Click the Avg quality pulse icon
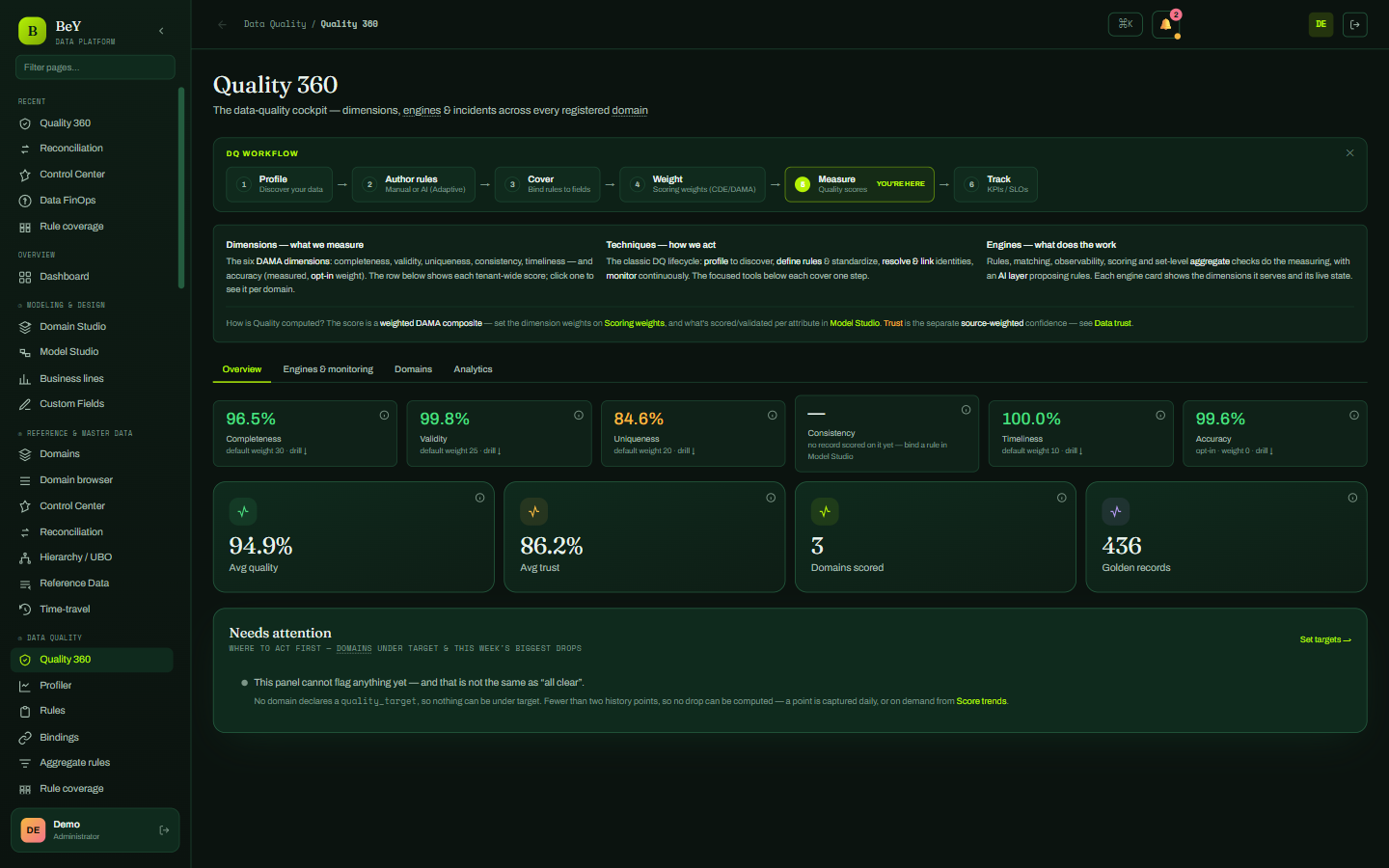This screenshot has width=1389, height=868. [243, 511]
